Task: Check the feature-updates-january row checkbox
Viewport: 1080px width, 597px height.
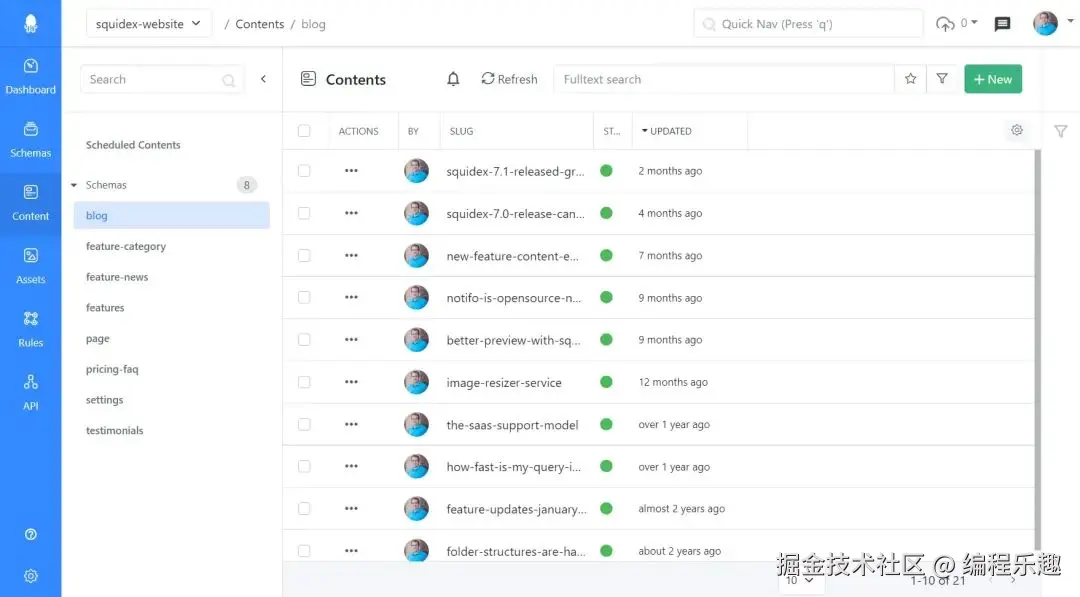Action: (x=304, y=509)
